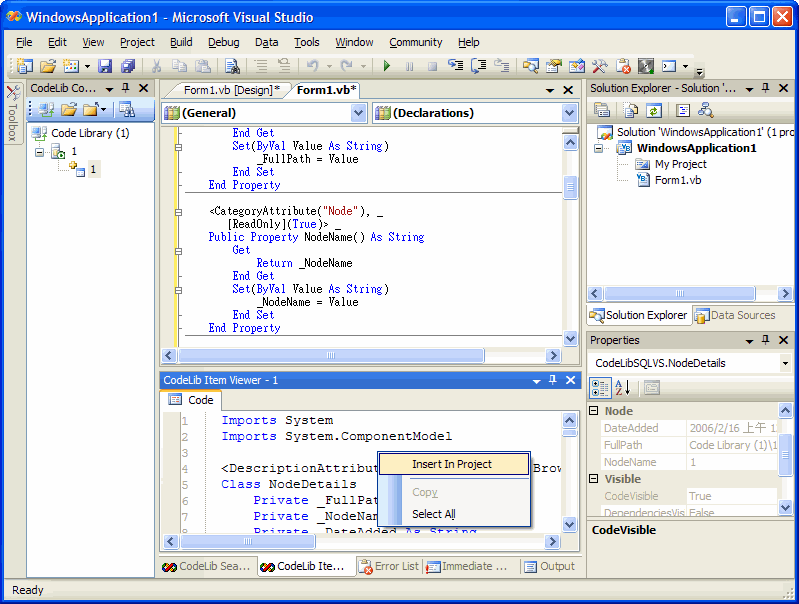Image resolution: width=799 pixels, height=604 pixels.
Task: Switch to CodeLib Sea... tab
Action: pos(206,566)
